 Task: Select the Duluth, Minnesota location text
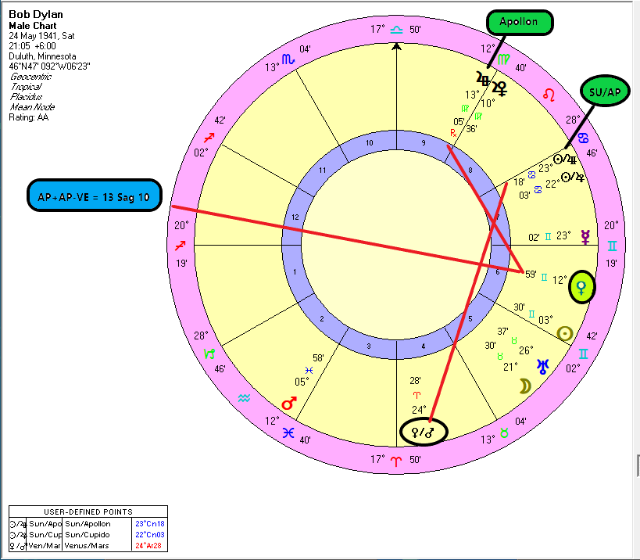pyautogui.click(x=42, y=56)
